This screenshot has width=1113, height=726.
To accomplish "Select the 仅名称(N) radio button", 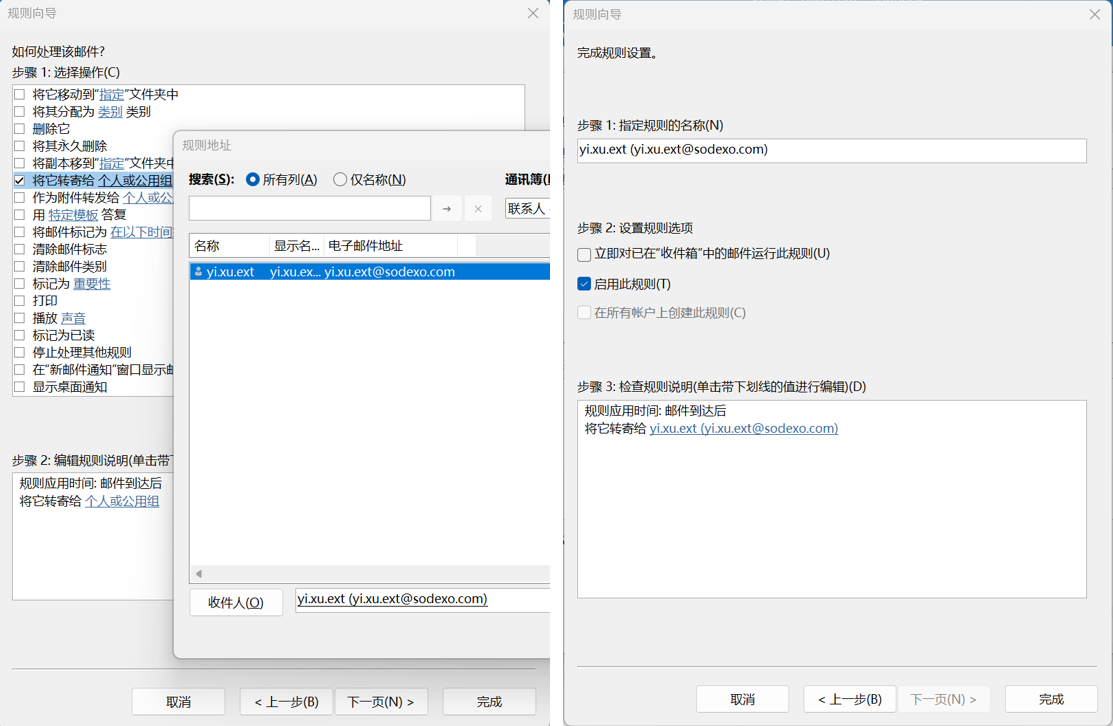I will pyautogui.click(x=340, y=180).
